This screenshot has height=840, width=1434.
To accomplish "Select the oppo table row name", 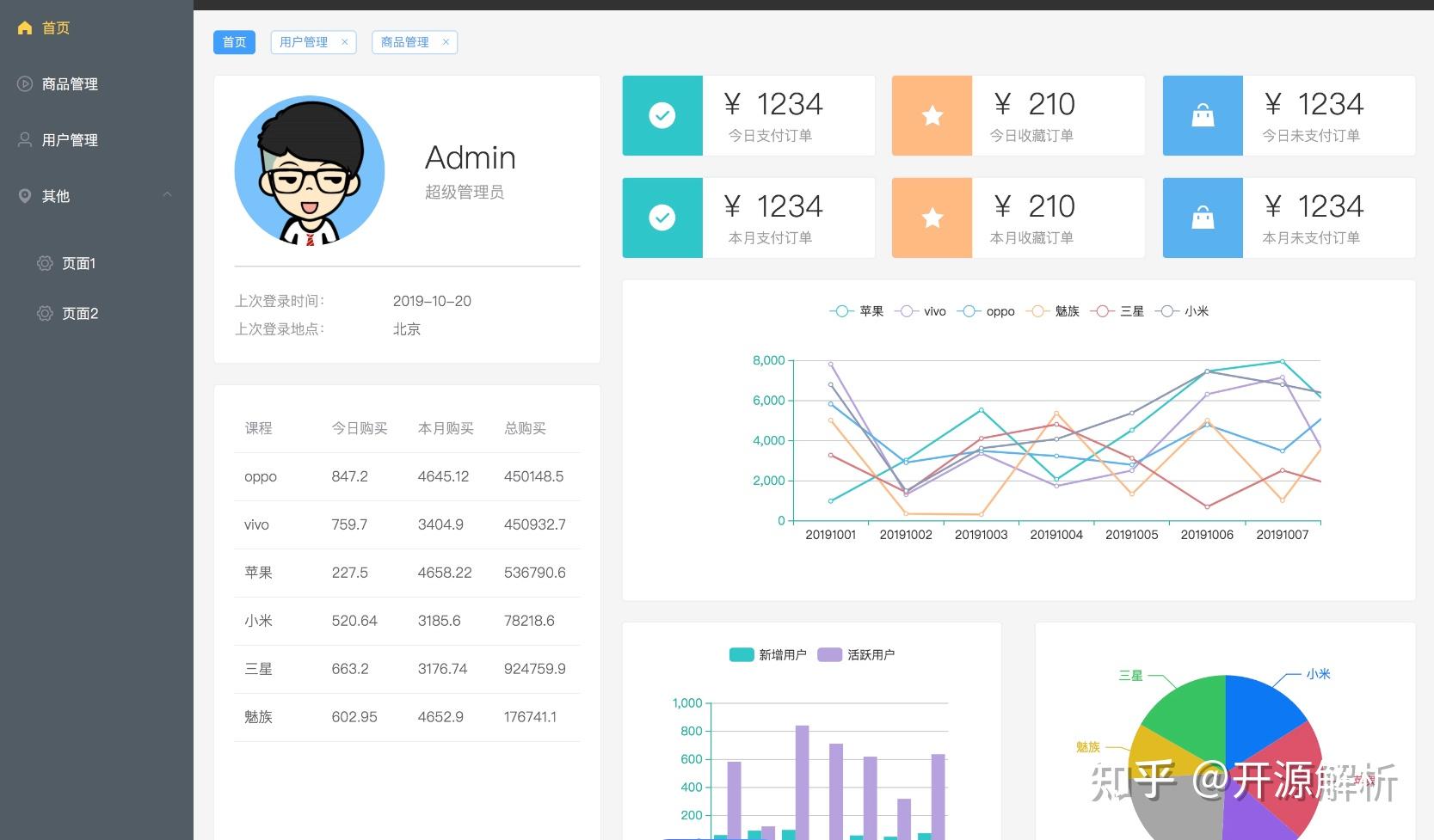I will click(x=261, y=476).
